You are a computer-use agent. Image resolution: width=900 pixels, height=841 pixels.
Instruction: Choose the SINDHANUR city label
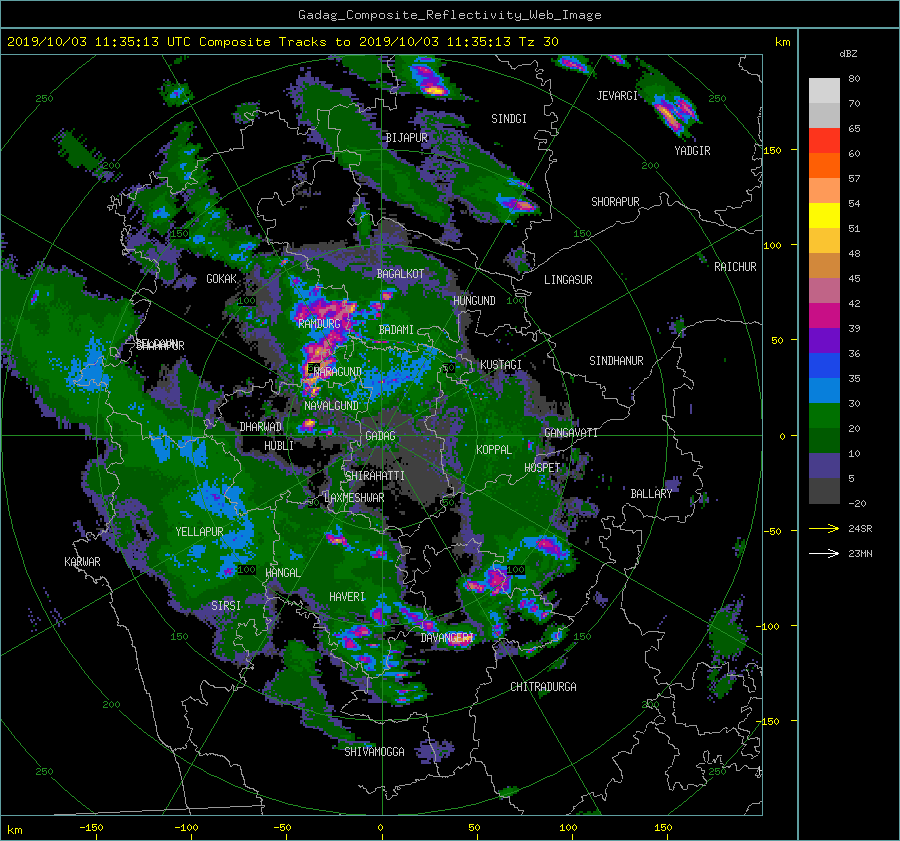click(616, 361)
